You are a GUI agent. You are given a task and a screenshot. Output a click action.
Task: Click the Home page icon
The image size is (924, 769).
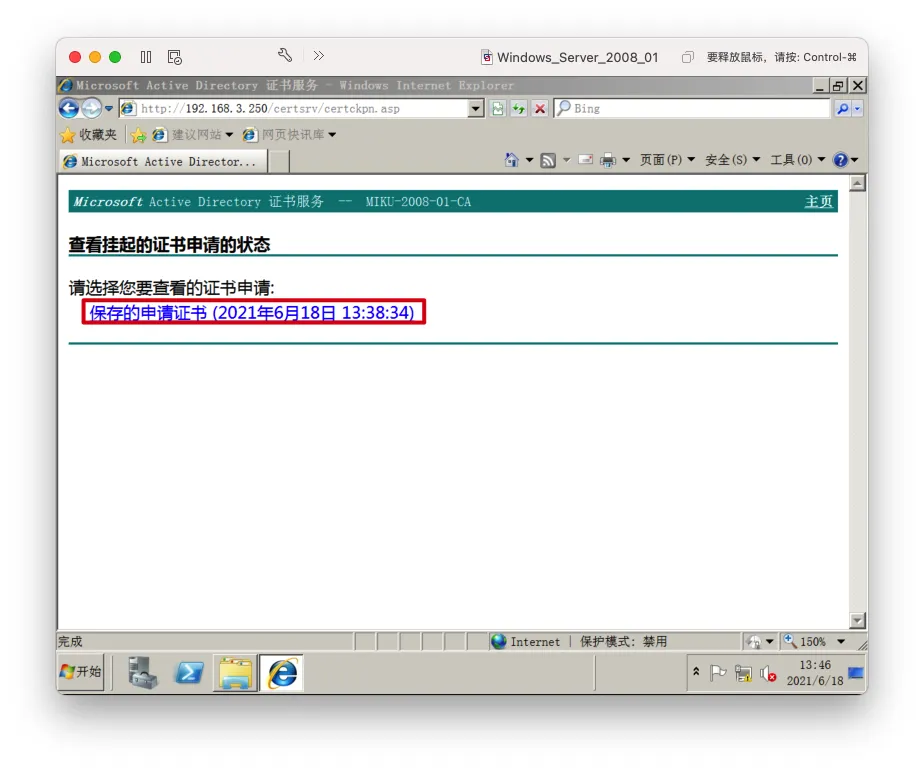point(512,160)
